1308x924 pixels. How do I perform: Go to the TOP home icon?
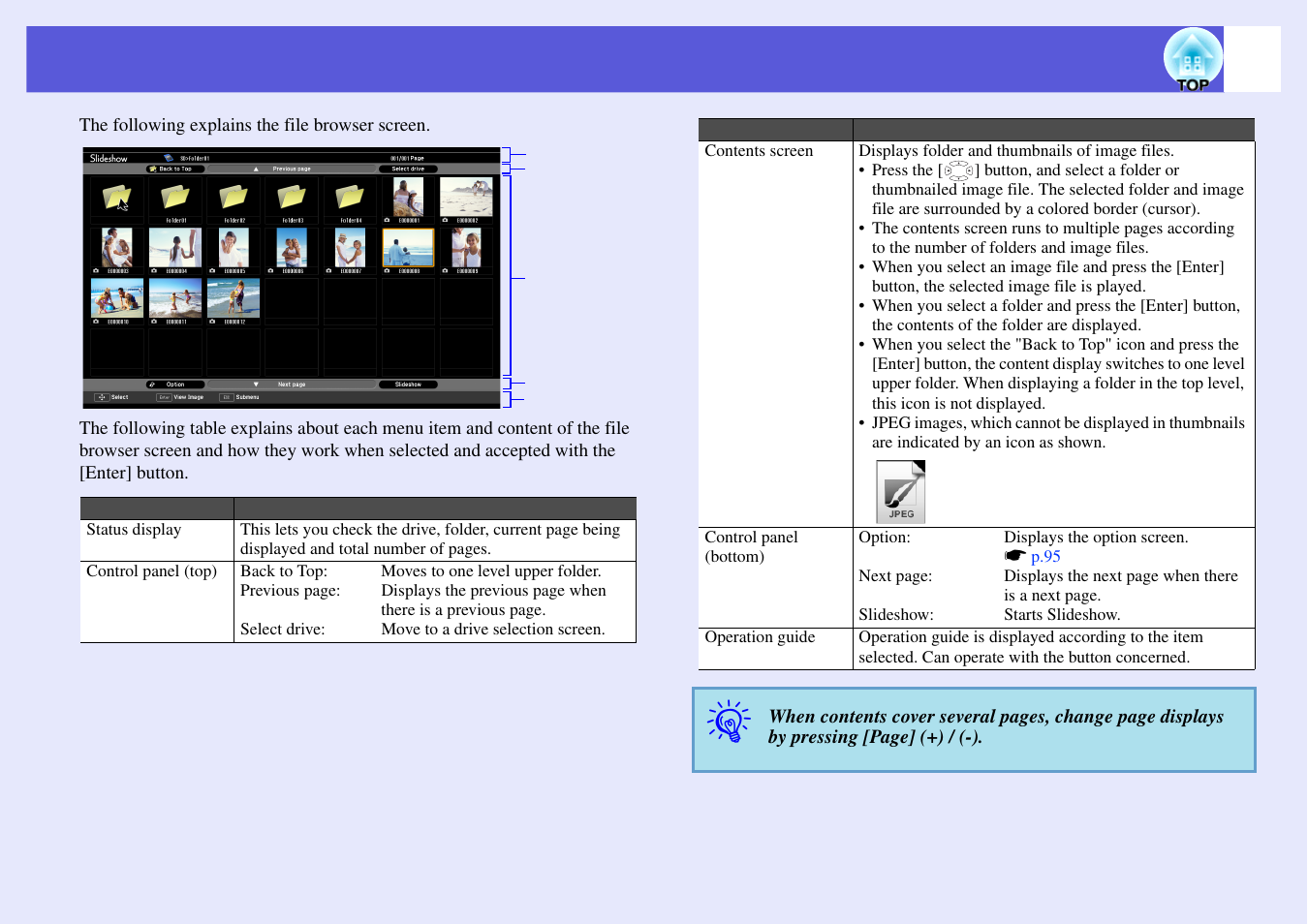[x=1193, y=59]
